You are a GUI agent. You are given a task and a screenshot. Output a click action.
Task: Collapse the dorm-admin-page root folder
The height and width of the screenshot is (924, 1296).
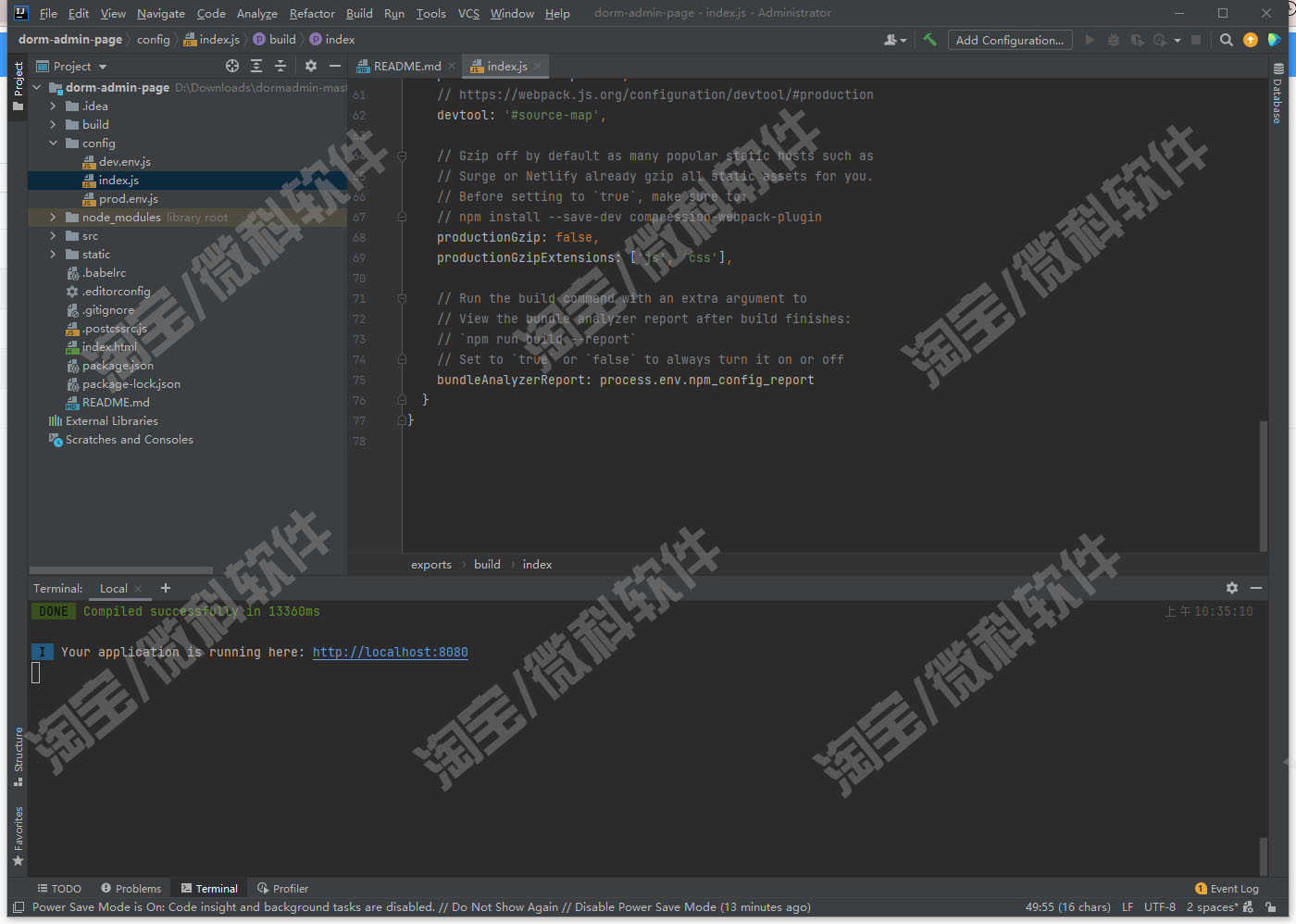coord(37,88)
